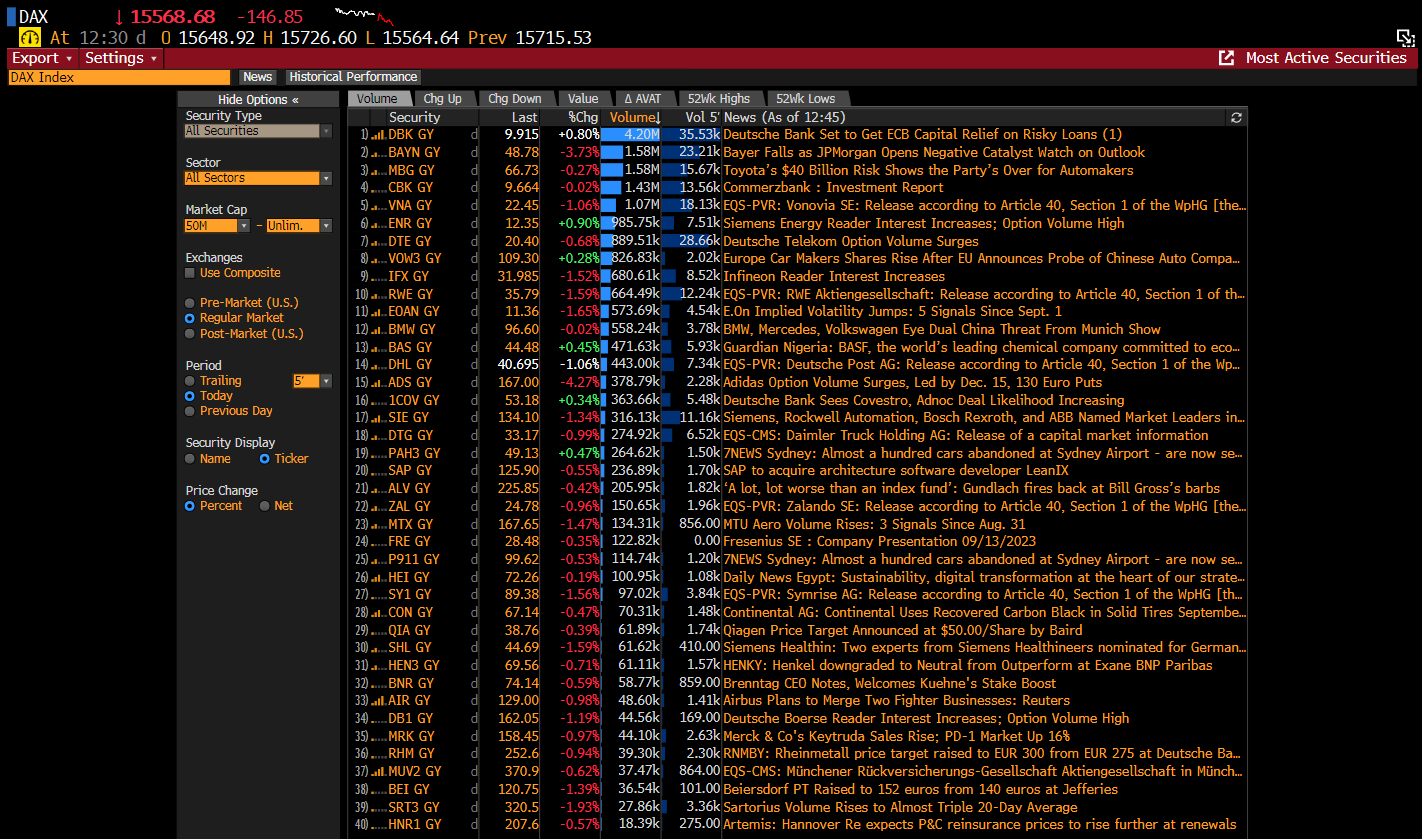Image resolution: width=1422 pixels, height=839 pixels.
Task: Open the Settings dropdown menu
Action: [122, 58]
